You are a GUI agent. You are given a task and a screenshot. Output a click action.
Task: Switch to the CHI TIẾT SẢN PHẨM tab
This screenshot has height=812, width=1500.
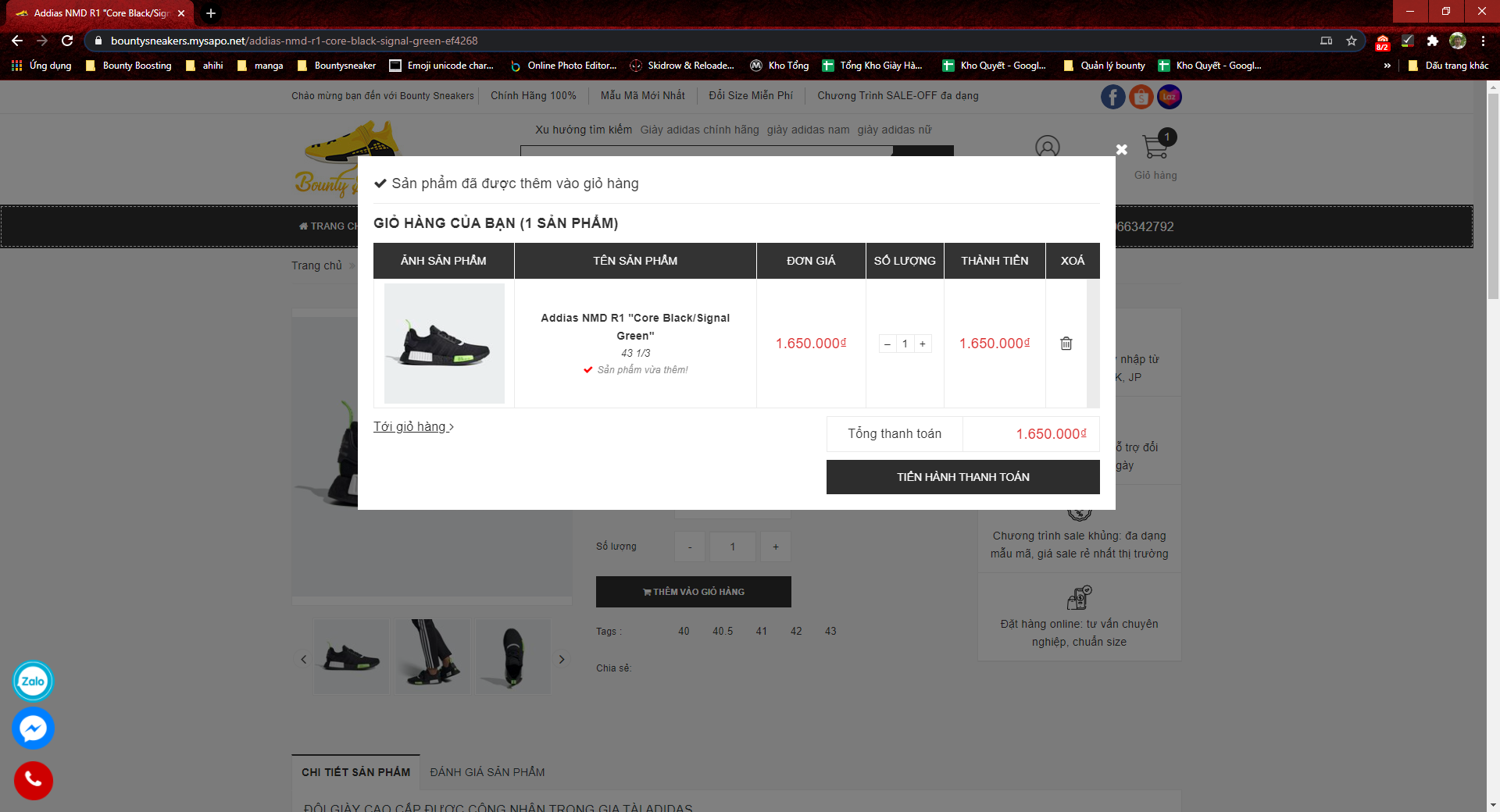tap(356, 772)
